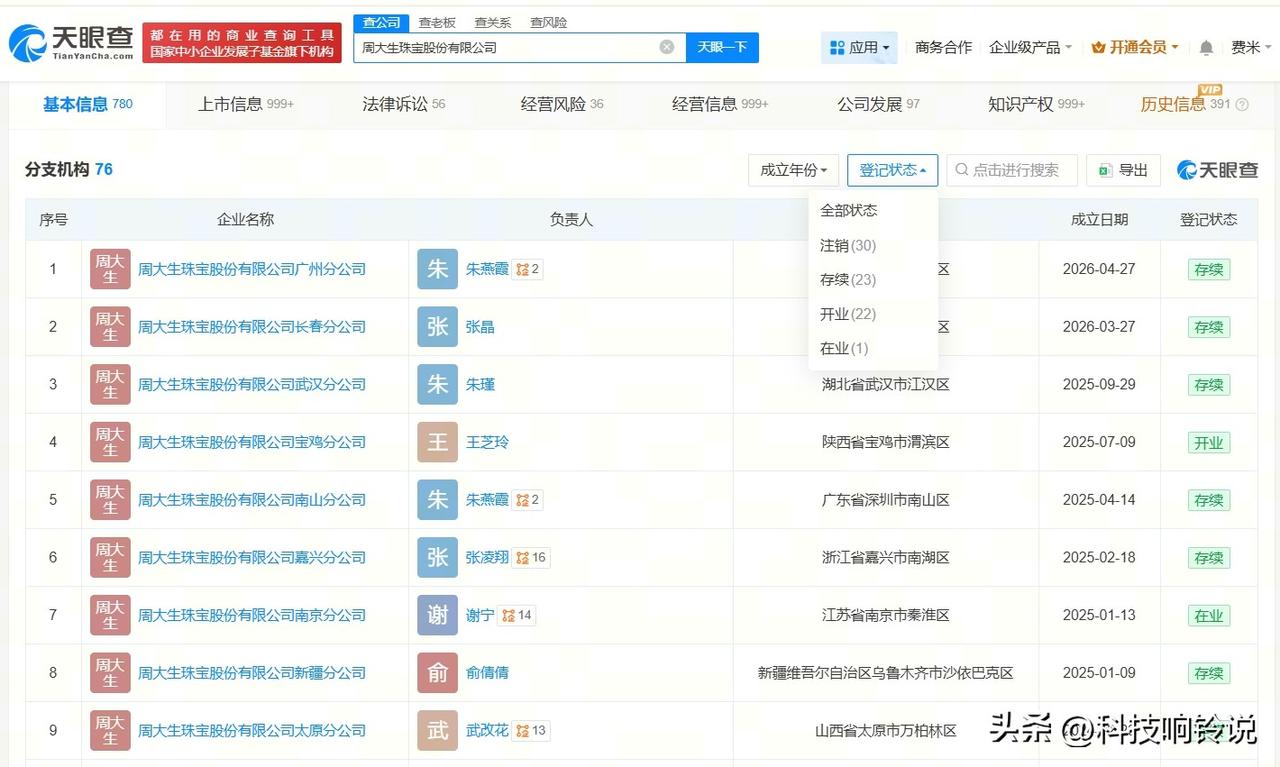This screenshot has height=767, width=1280.
Task: Open 周大生珠宝股份有限公司太原分公司 link
Action: tap(252, 730)
